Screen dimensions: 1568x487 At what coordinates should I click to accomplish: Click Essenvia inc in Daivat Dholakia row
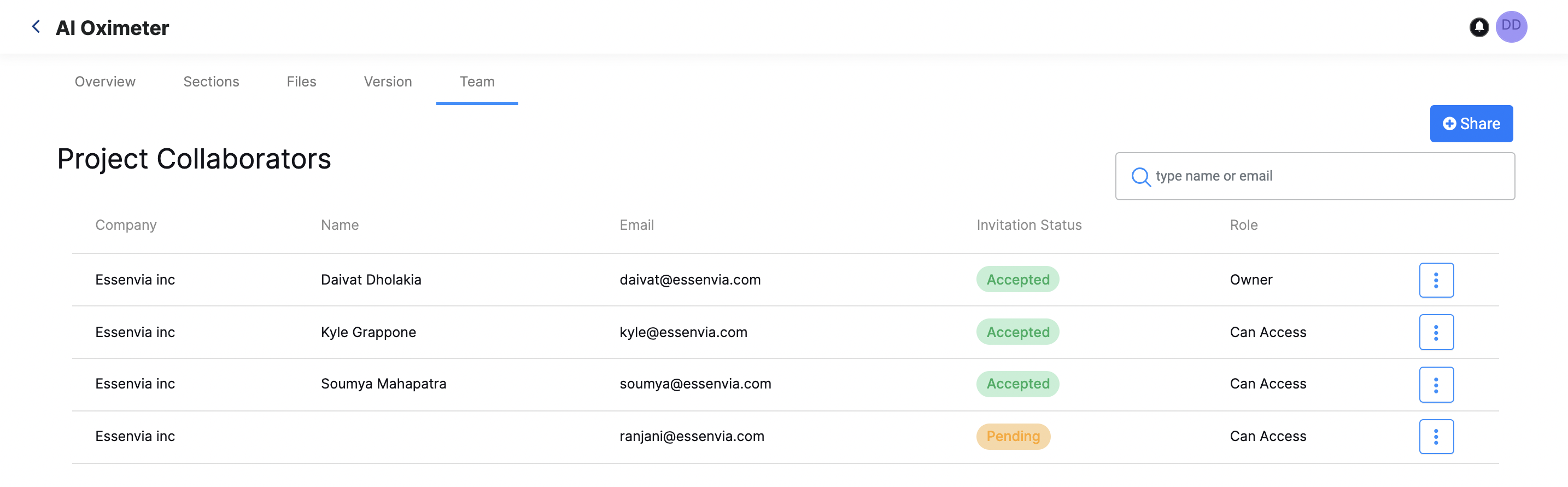click(135, 280)
